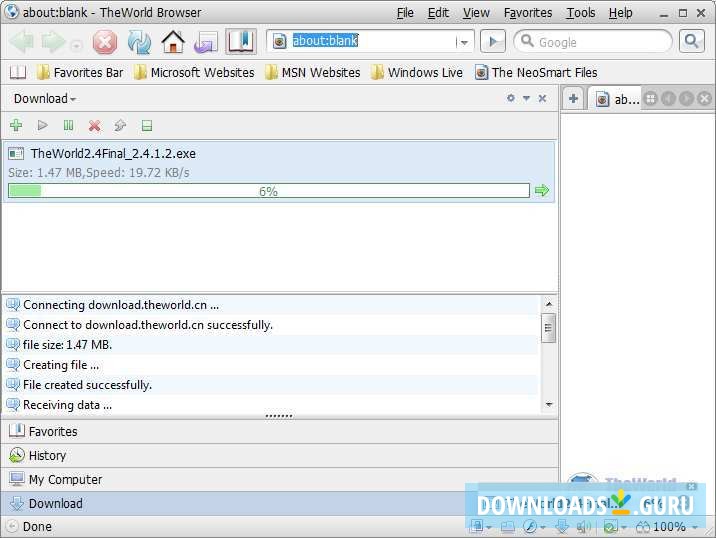Delete download with red X icon
The height and width of the screenshot is (538, 716).
[95, 126]
